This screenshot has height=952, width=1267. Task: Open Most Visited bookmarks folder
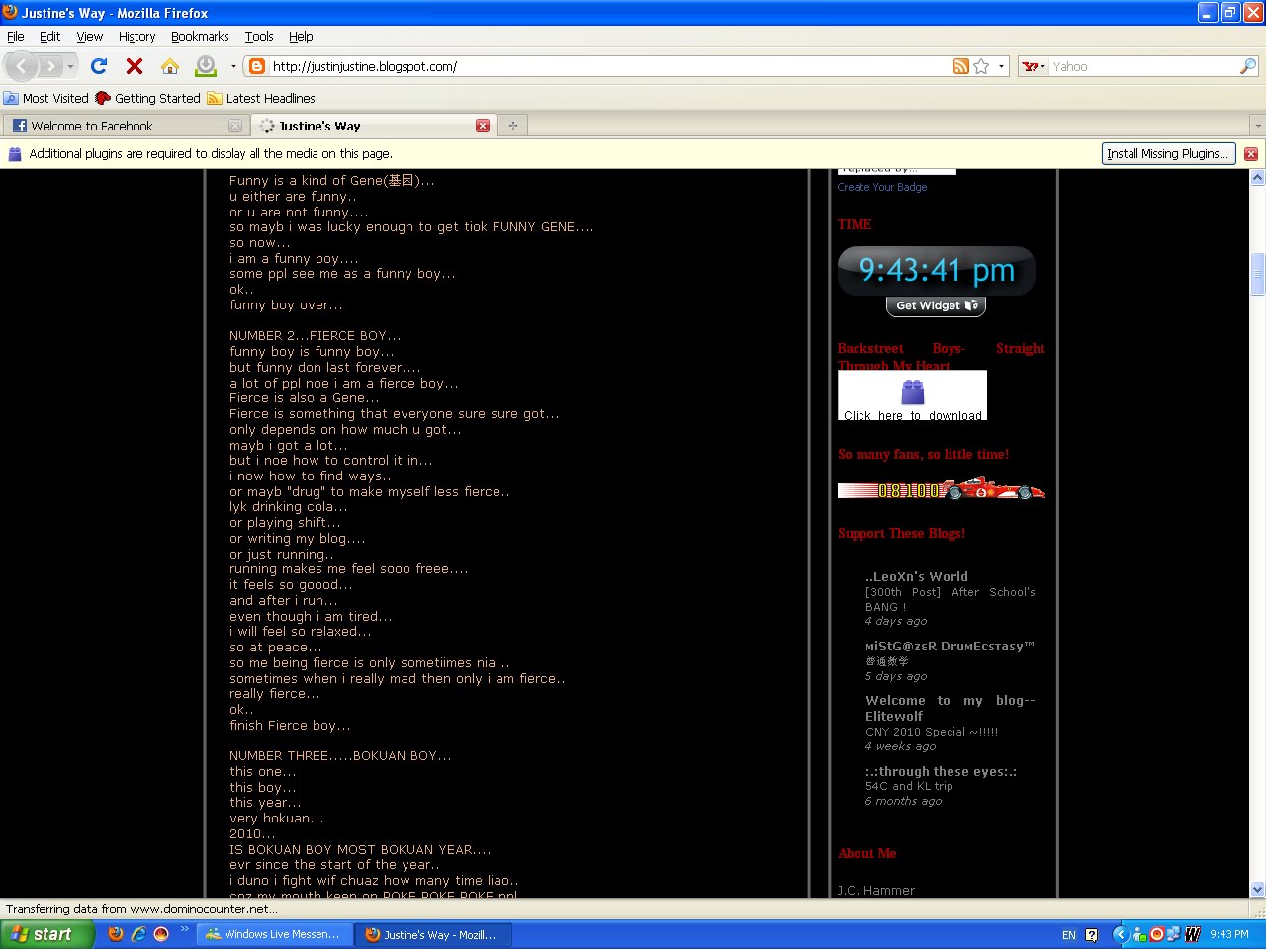click(x=46, y=98)
